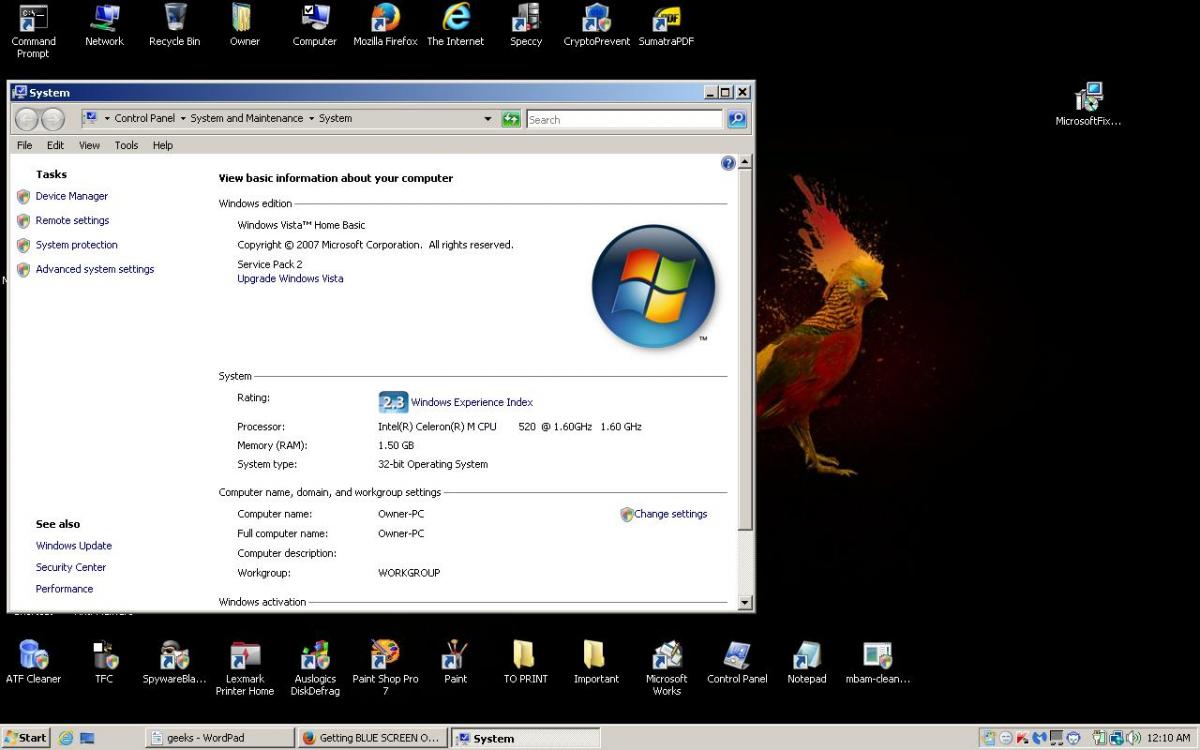Click the Show Desktop quick launch icon

coord(87,738)
